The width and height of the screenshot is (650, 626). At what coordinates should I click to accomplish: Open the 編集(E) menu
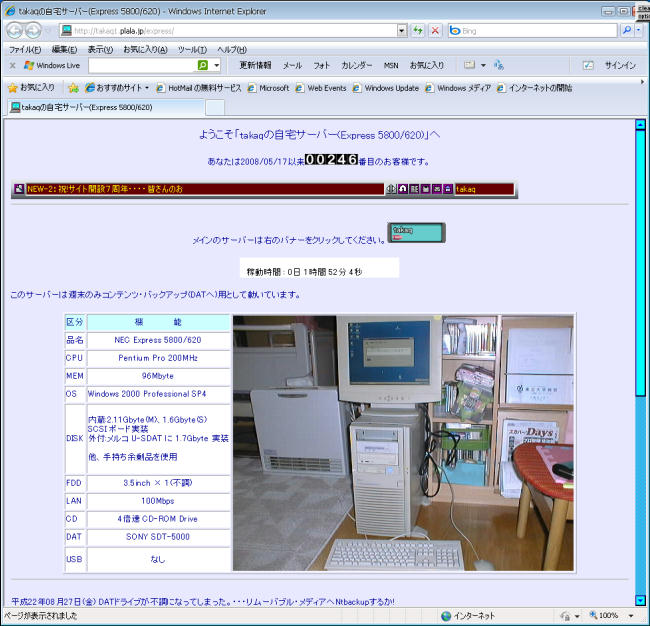click(64, 49)
